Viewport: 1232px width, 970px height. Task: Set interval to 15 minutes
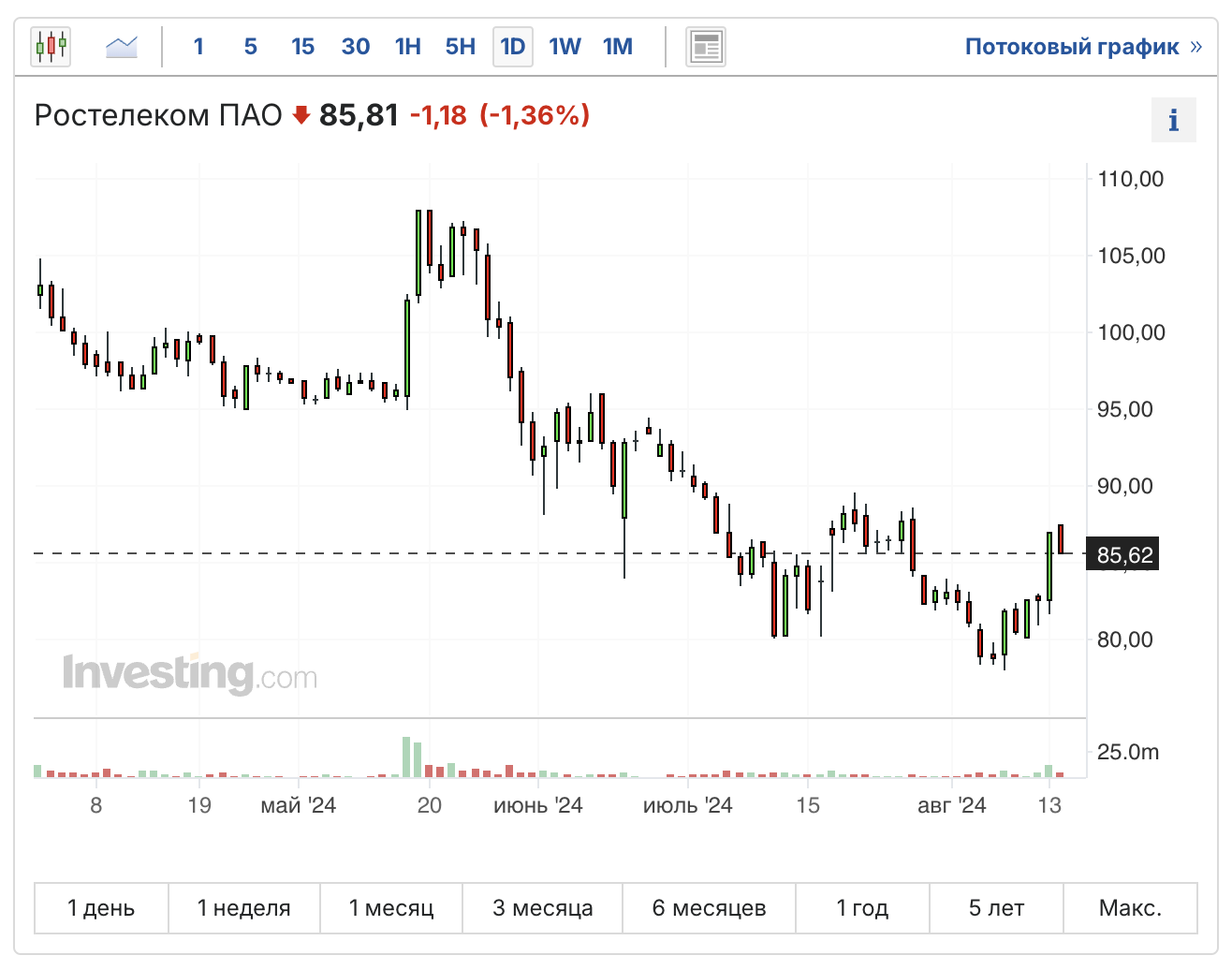302,46
